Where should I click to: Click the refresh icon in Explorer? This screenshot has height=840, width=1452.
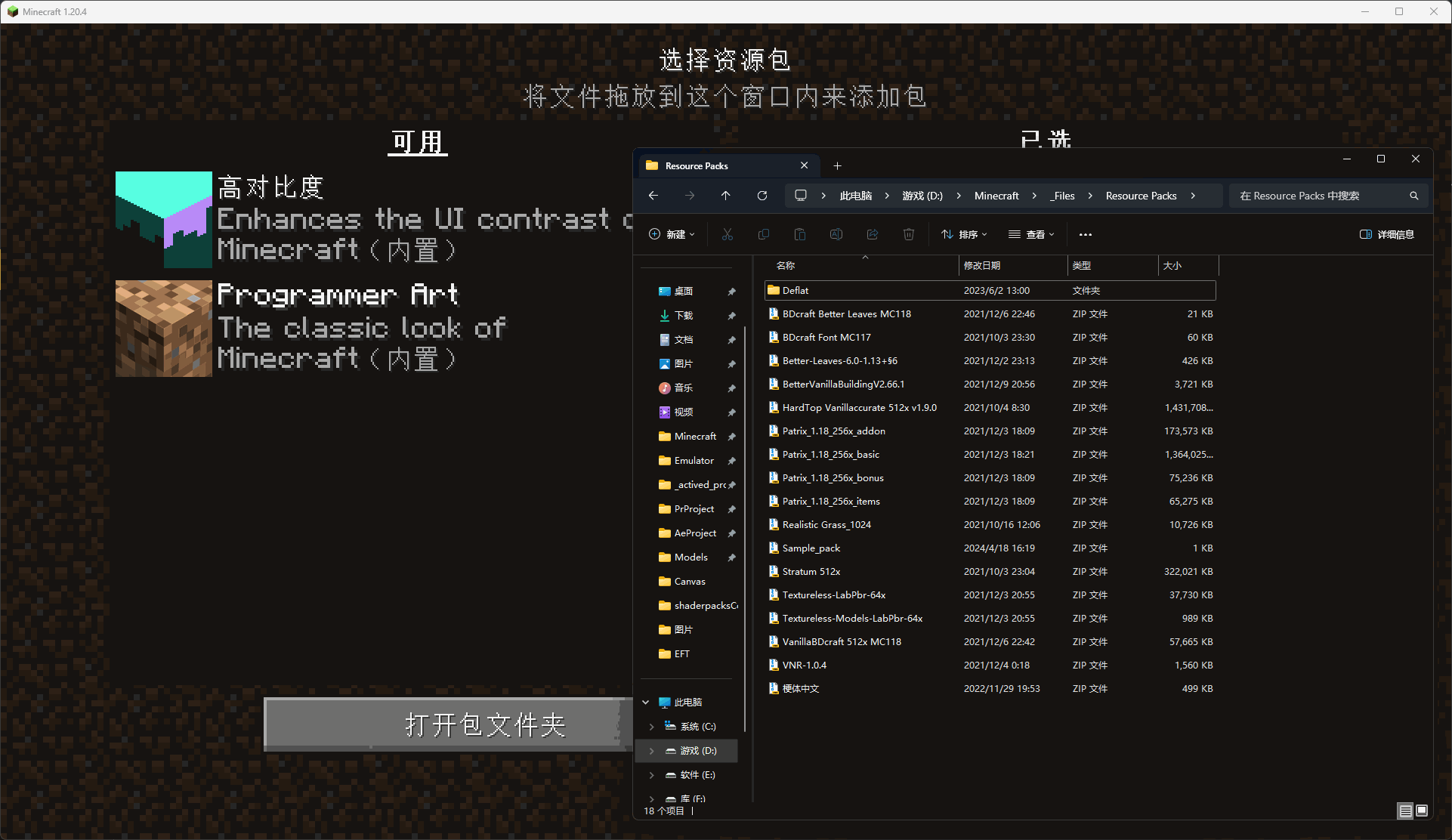(762, 196)
